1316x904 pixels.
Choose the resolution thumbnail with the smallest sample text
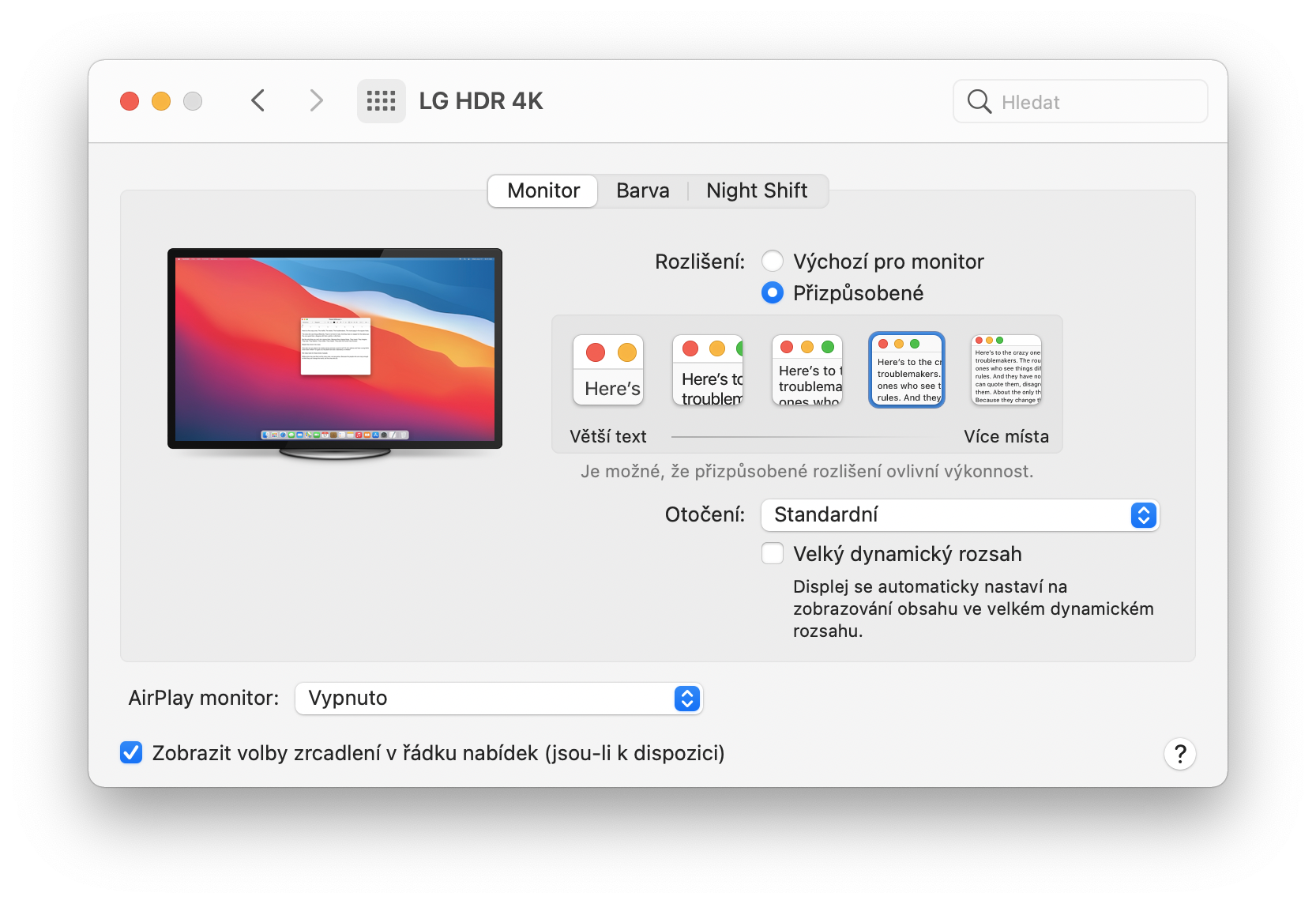[x=1006, y=370]
